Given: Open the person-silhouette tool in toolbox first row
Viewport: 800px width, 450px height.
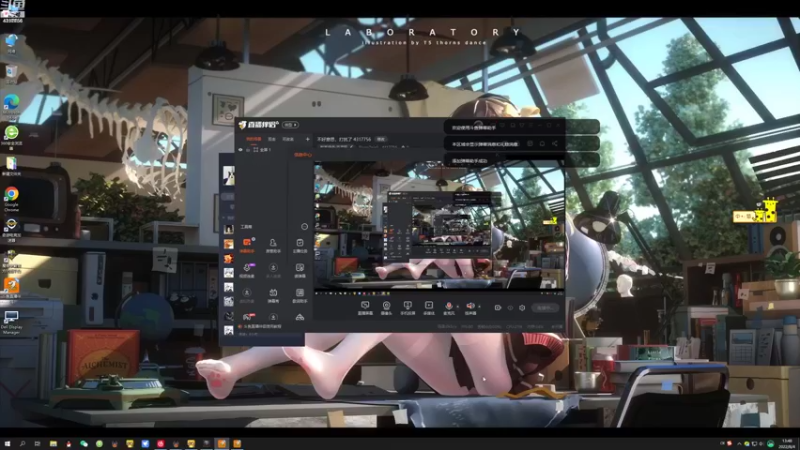Looking at the screenshot, I should point(273,245).
